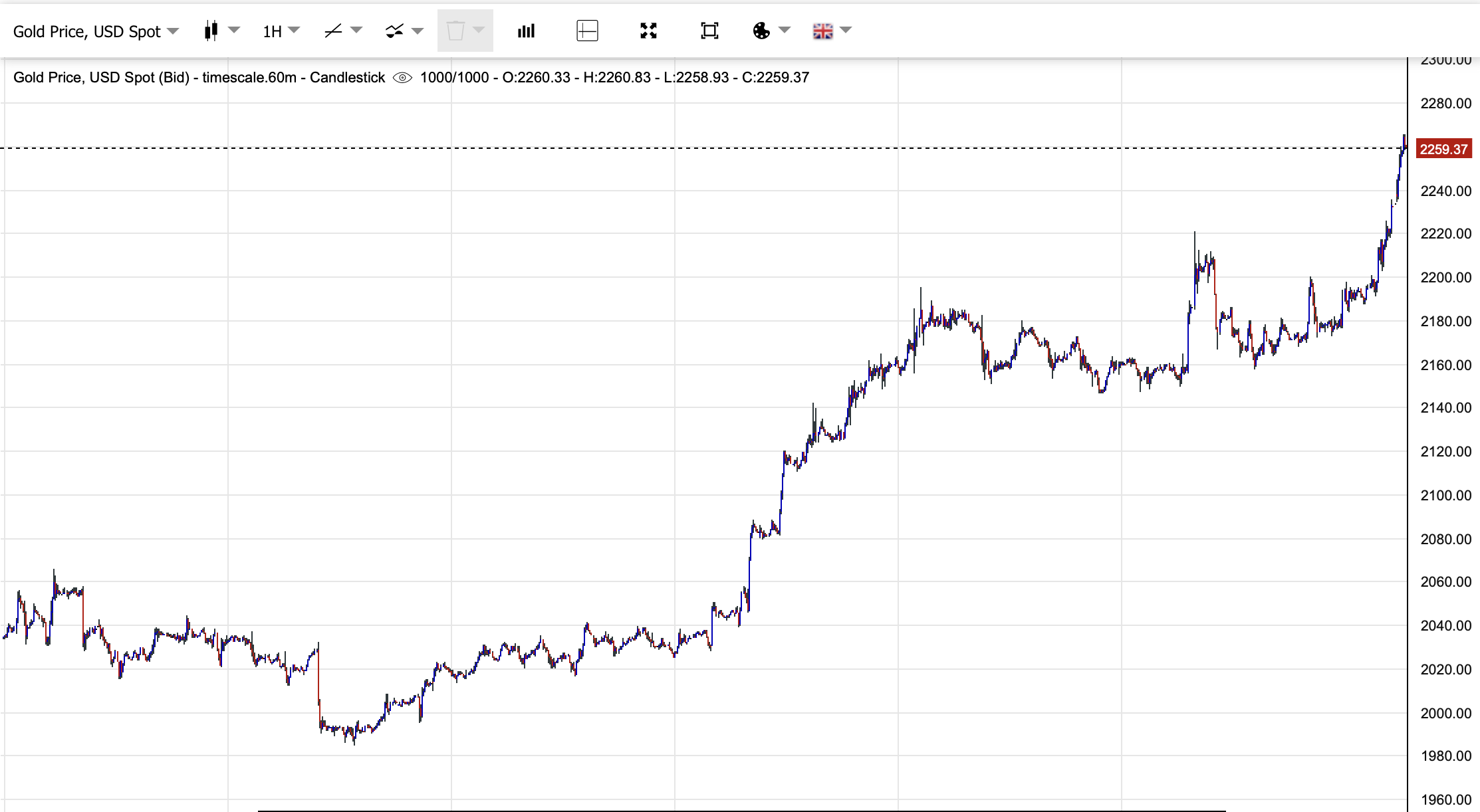Toggle the crosshair cursor tool

coord(587,31)
